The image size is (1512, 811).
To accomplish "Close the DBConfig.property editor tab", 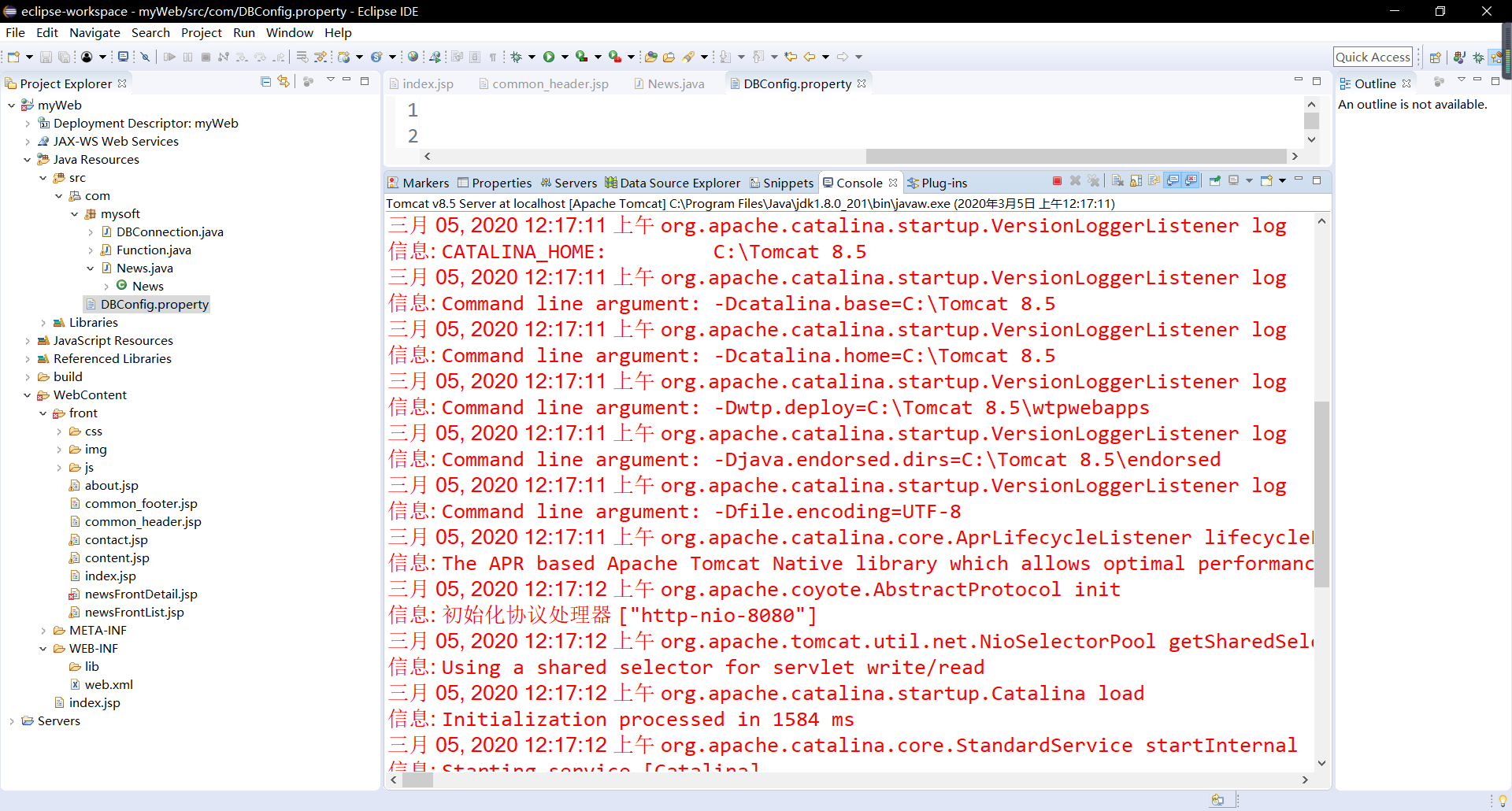I will 862,83.
